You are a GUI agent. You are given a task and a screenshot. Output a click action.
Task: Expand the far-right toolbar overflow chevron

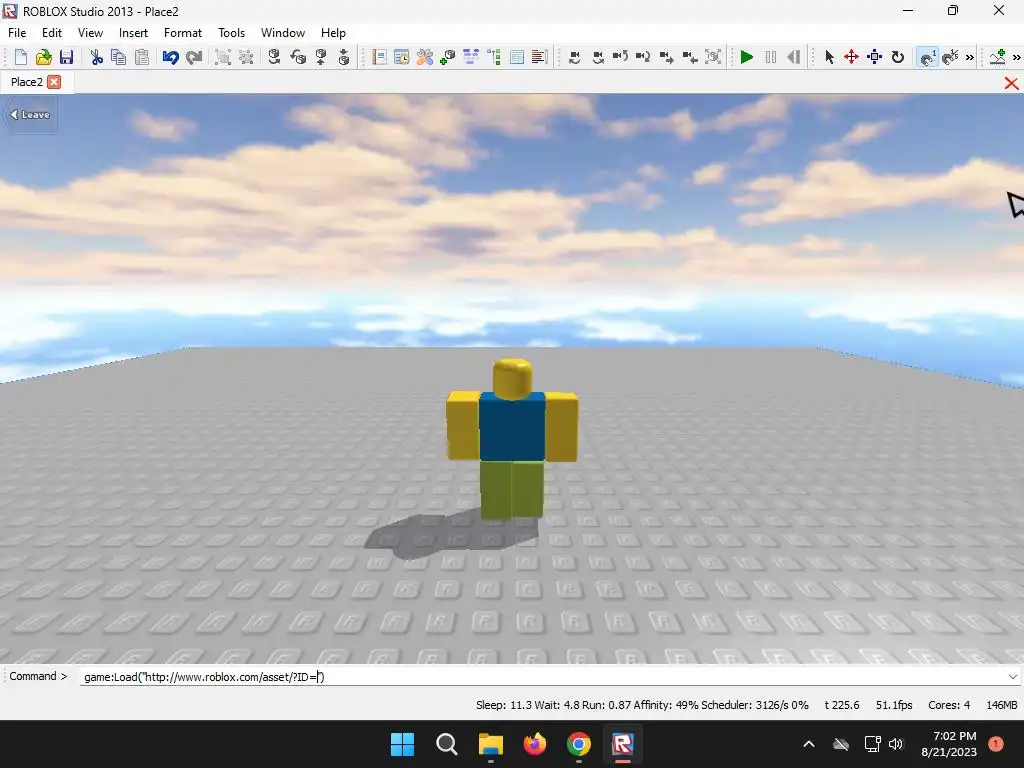click(1017, 57)
